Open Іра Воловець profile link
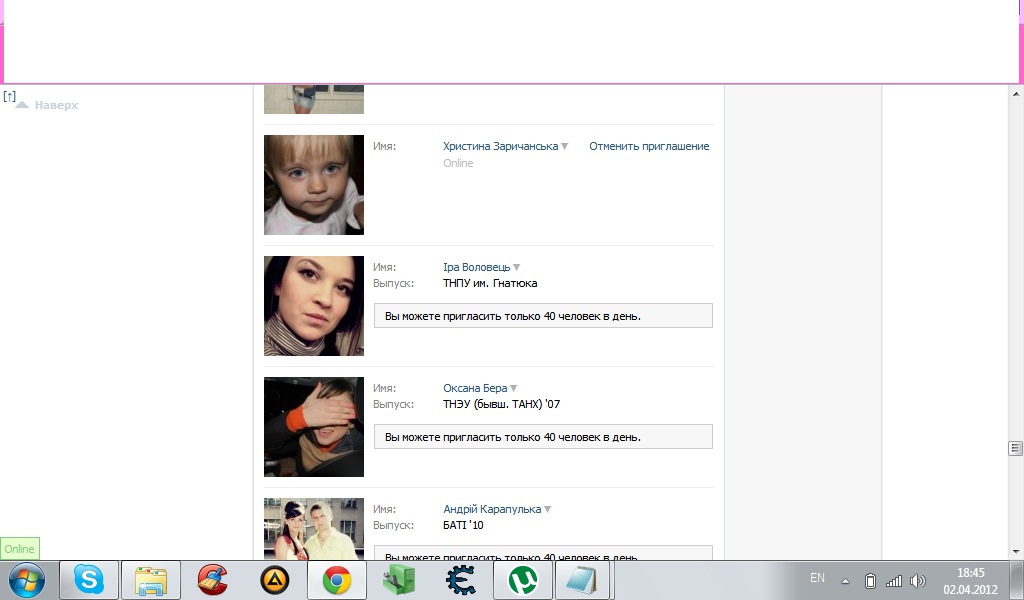The height and width of the screenshot is (600, 1024). click(x=477, y=267)
